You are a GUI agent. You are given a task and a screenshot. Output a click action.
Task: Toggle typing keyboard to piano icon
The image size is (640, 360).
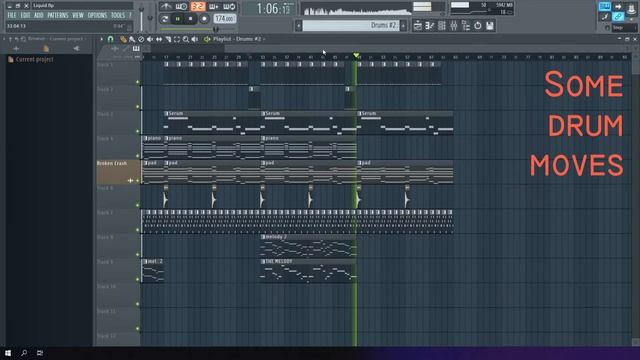[x=604, y=6]
